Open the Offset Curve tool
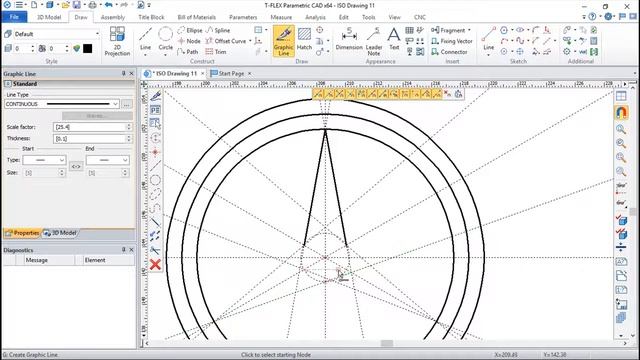Image resolution: width=640 pixels, height=360 pixels. (x=226, y=41)
